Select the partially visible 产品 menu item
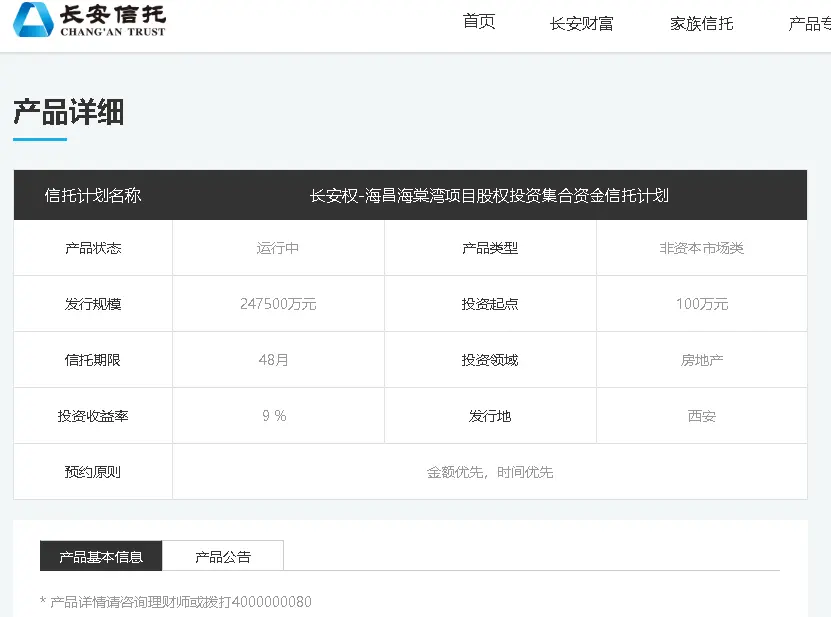Viewport: 831px width, 617px height. (x=808, y=23)
